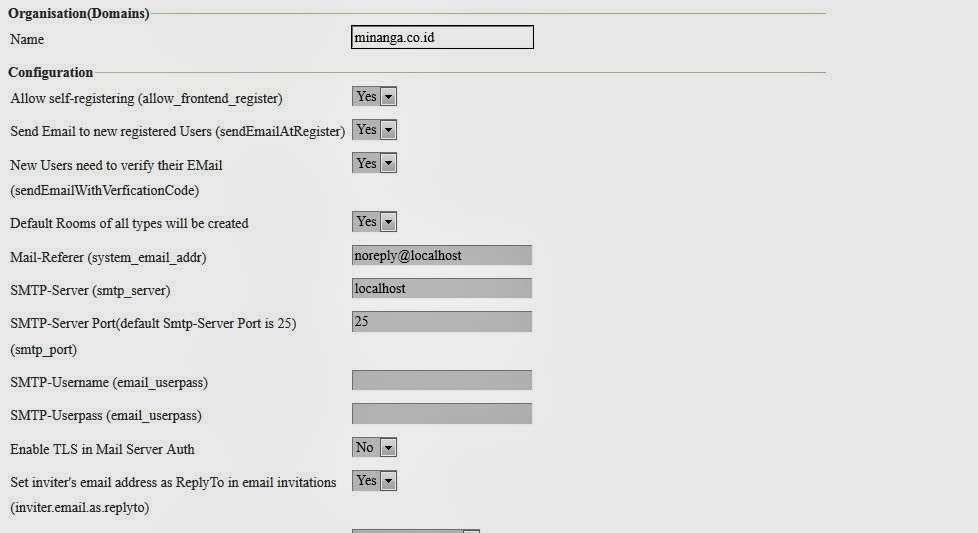Expand the Enable TLS in Mail Server Auth dropdown
Viewport: 978px width, 533px height.
tap(375, 448)
